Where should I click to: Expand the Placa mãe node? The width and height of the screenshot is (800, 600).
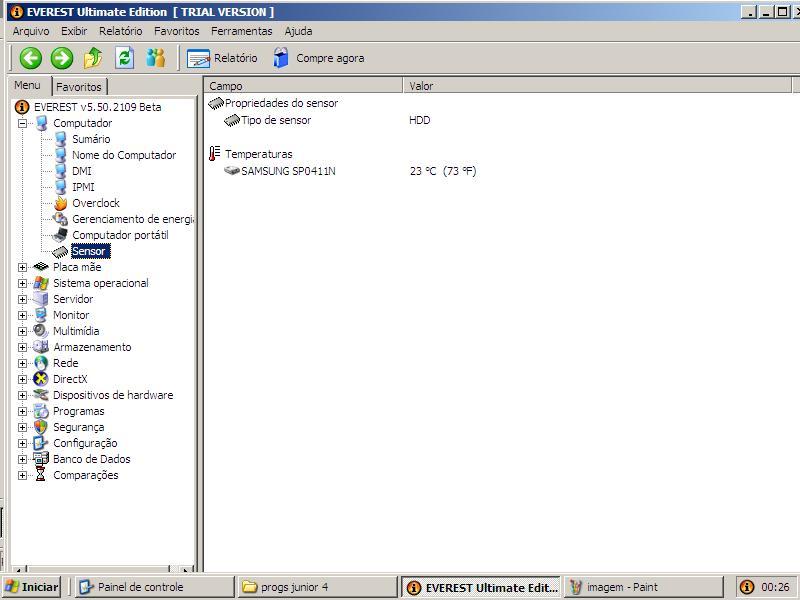tap(22, 267)
